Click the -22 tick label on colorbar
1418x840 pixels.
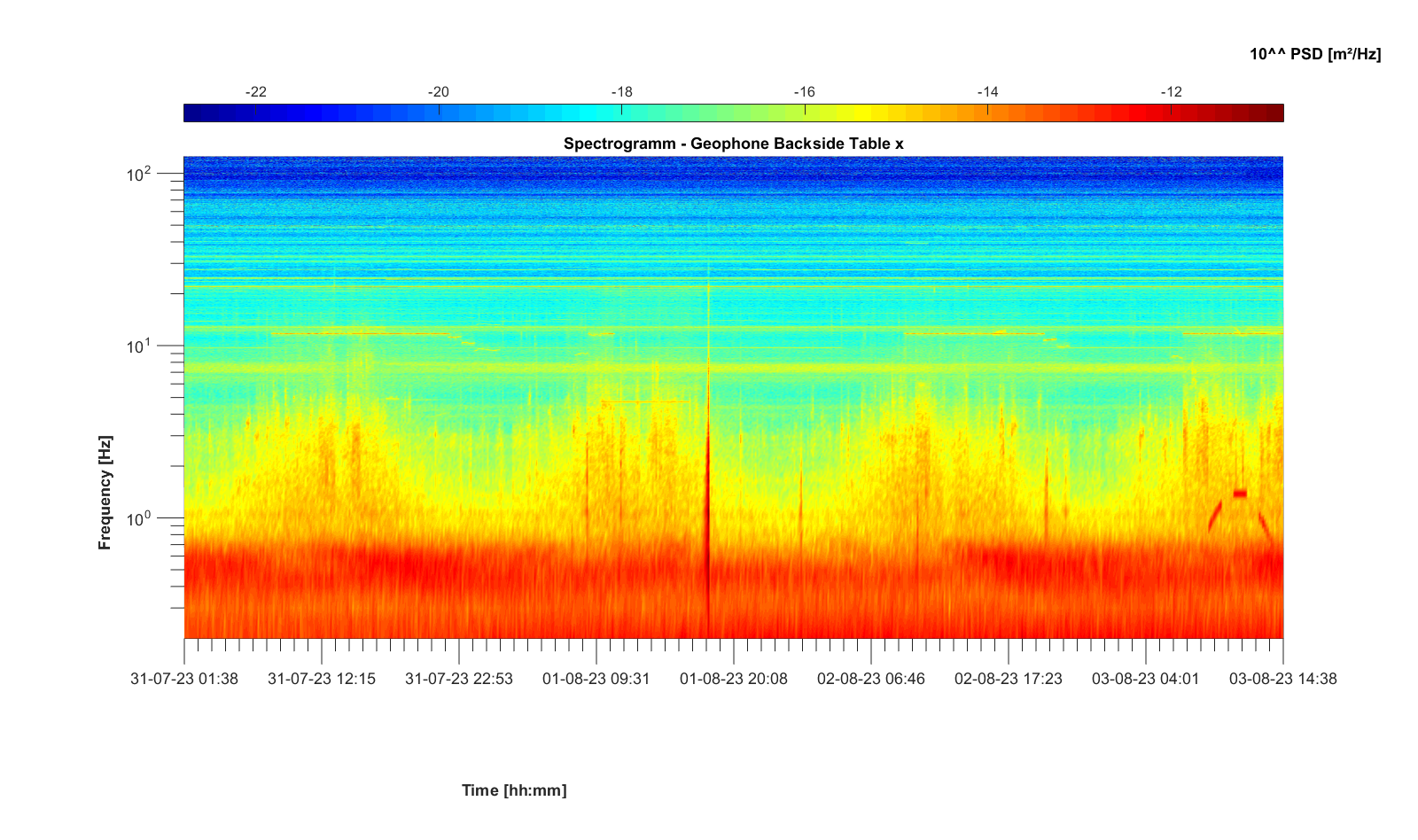point(255,92)
